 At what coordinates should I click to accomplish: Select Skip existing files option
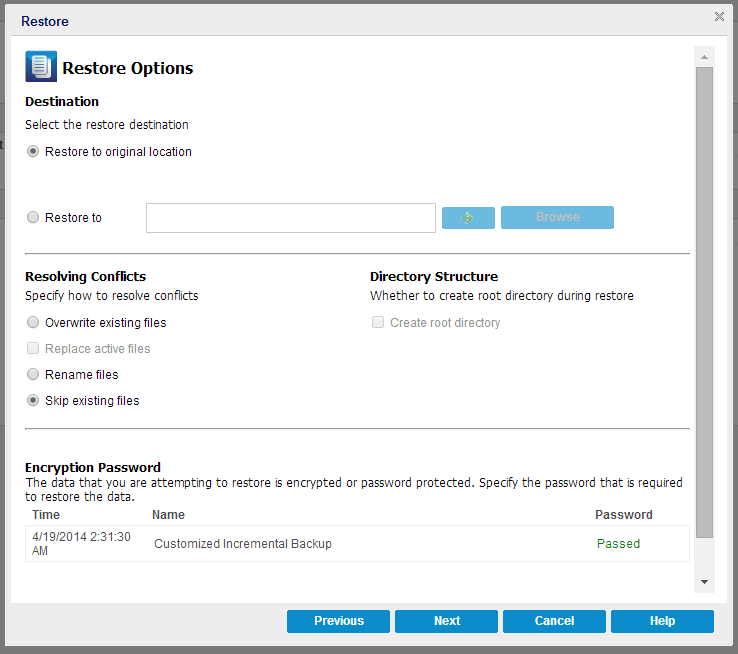point(33,400)
